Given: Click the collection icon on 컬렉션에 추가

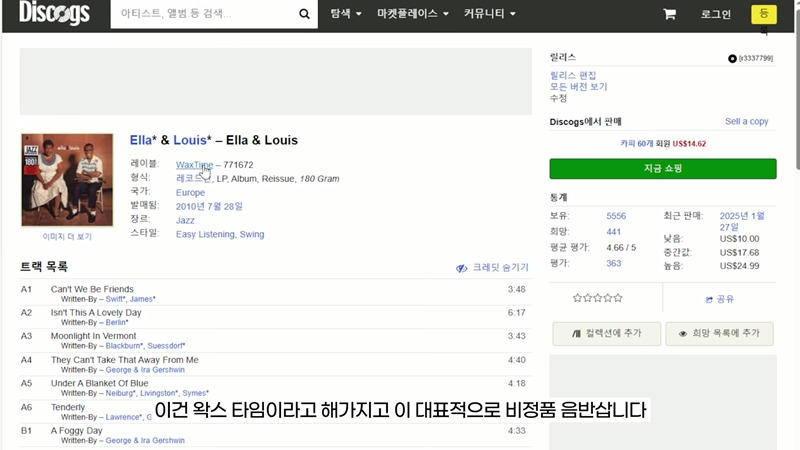Looking at the screenshot, I should coord(576,334).
